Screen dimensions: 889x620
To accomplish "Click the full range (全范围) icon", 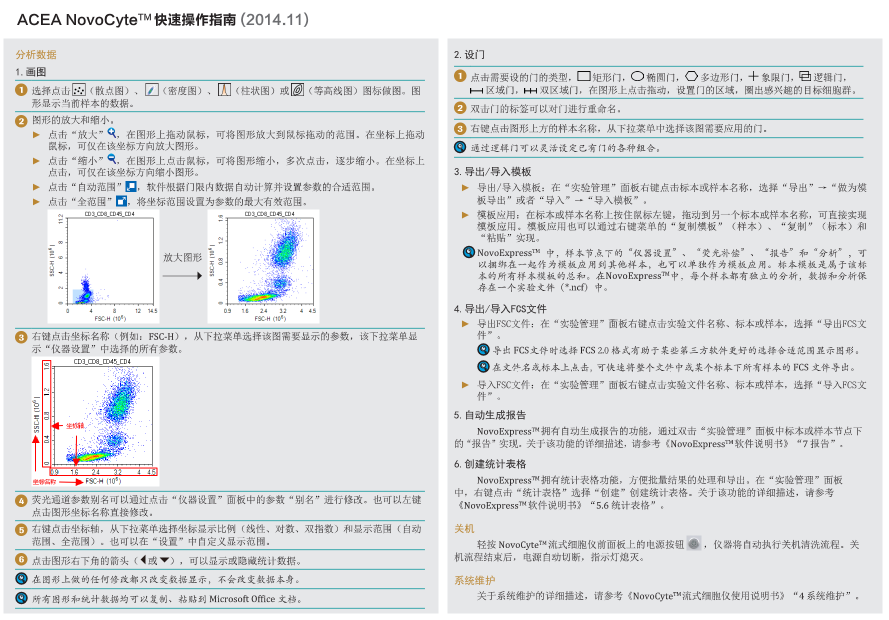I will coord(121,201).
